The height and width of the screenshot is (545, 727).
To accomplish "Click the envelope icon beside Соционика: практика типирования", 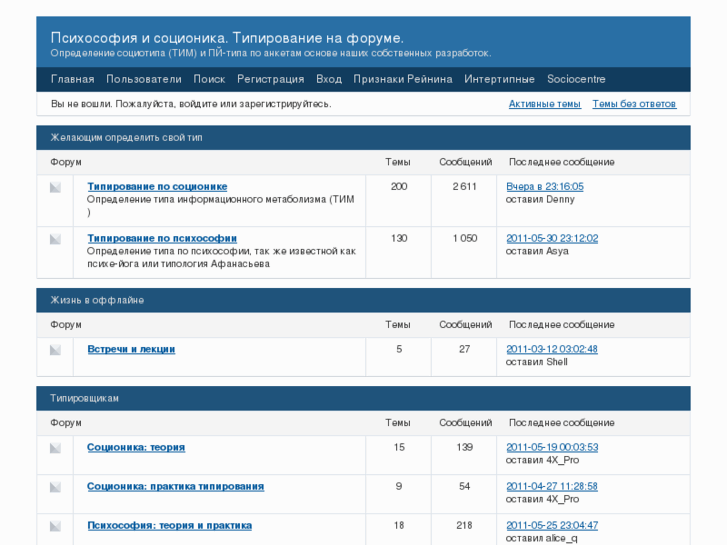I will tap(55, 487).
